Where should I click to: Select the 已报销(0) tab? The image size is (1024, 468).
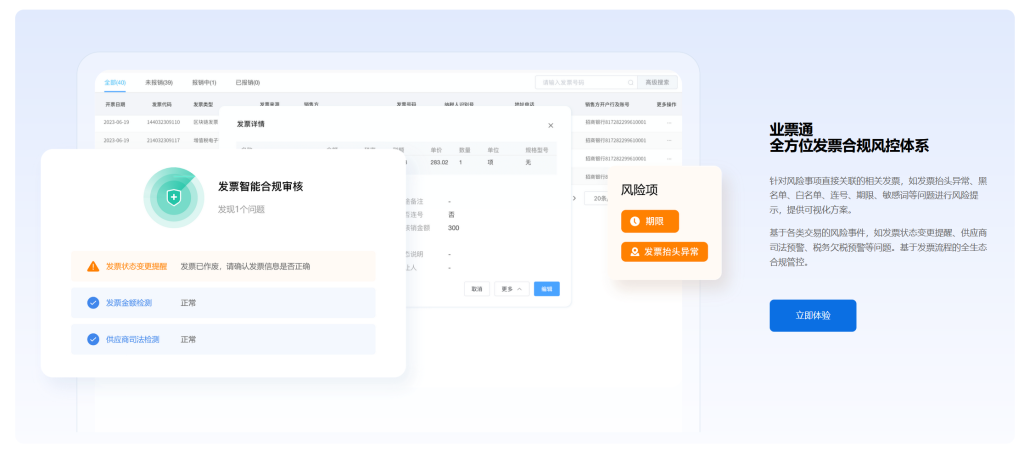[247, 82]
